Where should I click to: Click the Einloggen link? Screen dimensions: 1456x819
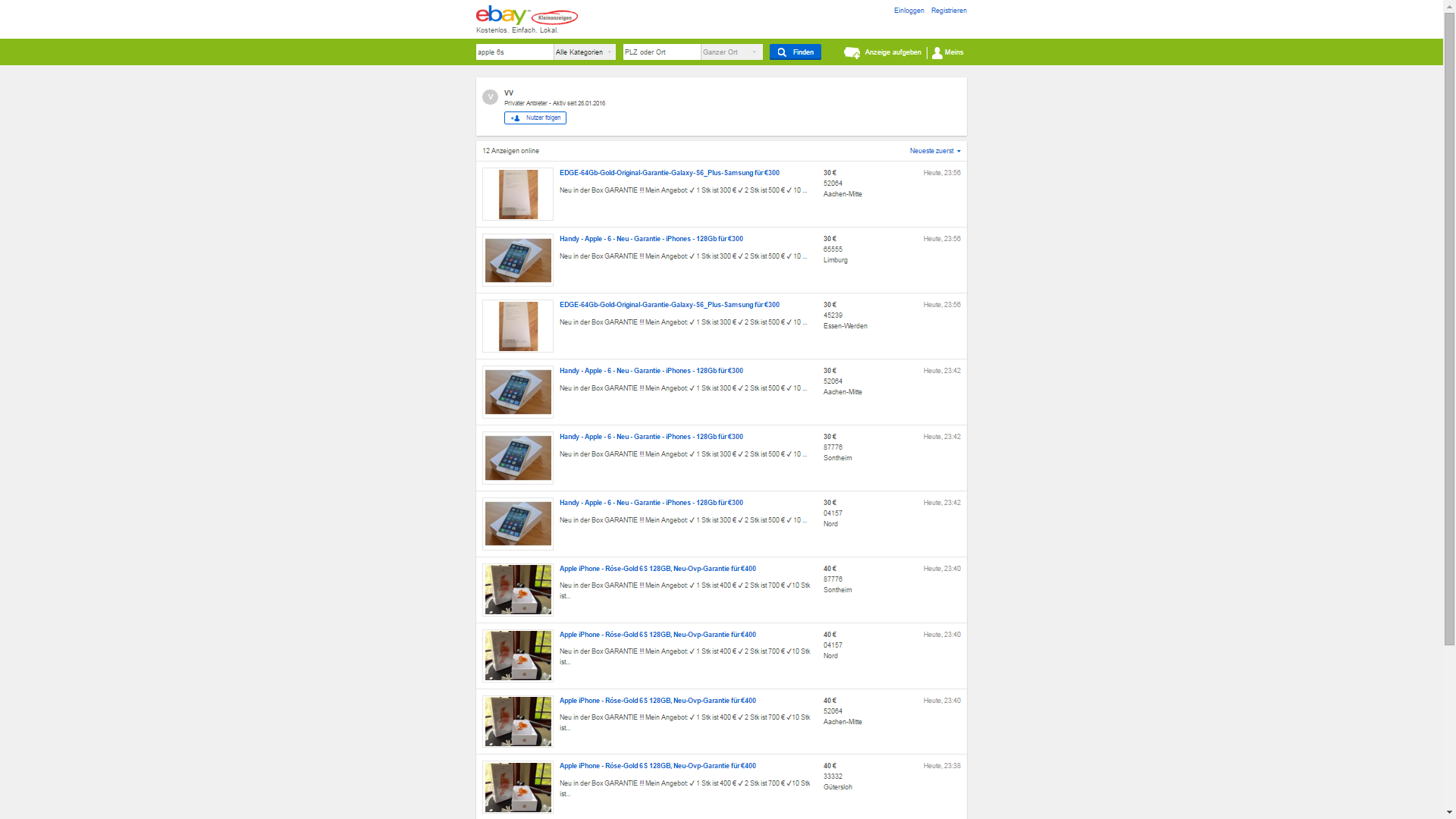click(908, 11)
